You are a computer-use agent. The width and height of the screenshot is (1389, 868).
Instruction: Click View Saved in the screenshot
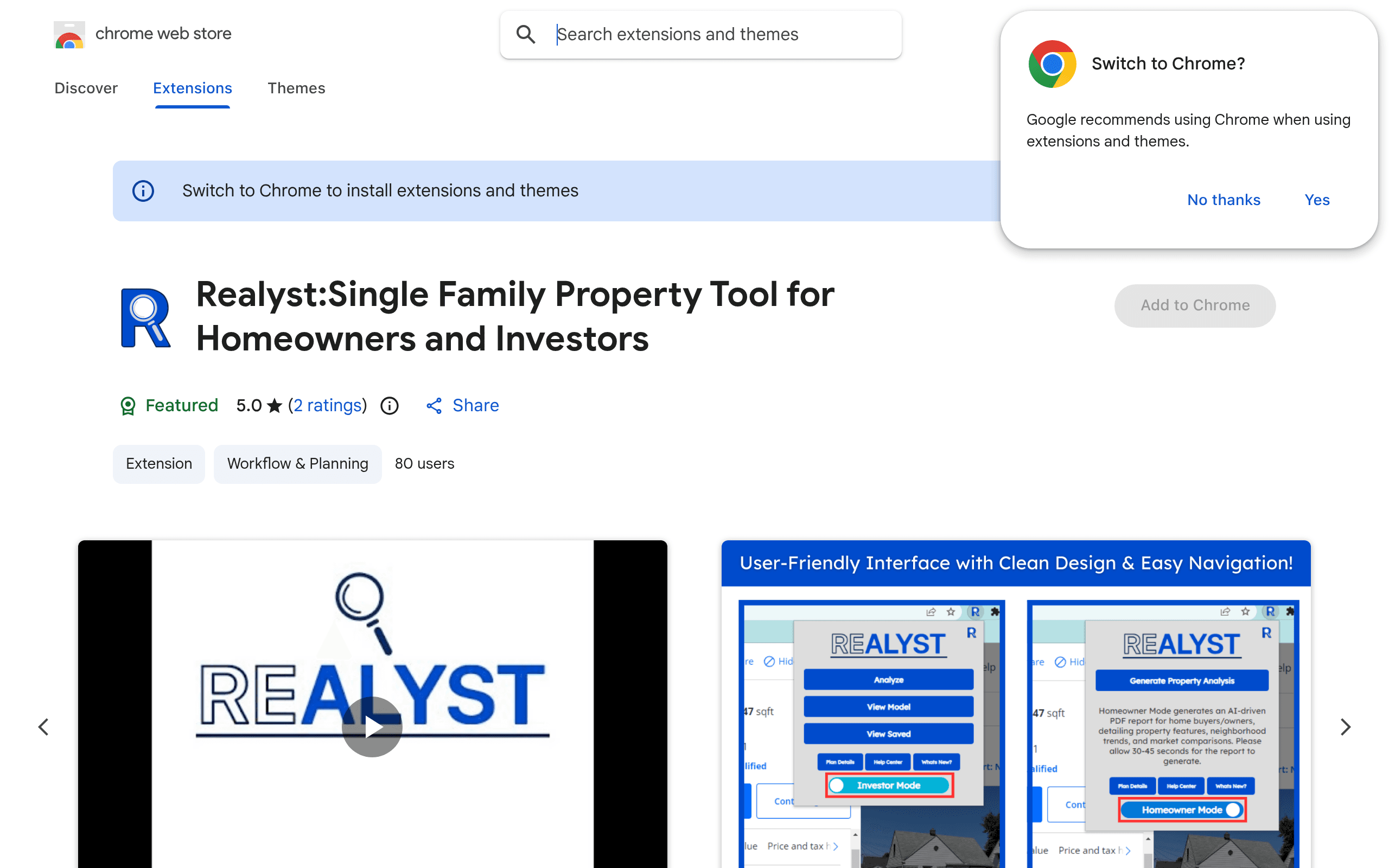tap(889, 733)
